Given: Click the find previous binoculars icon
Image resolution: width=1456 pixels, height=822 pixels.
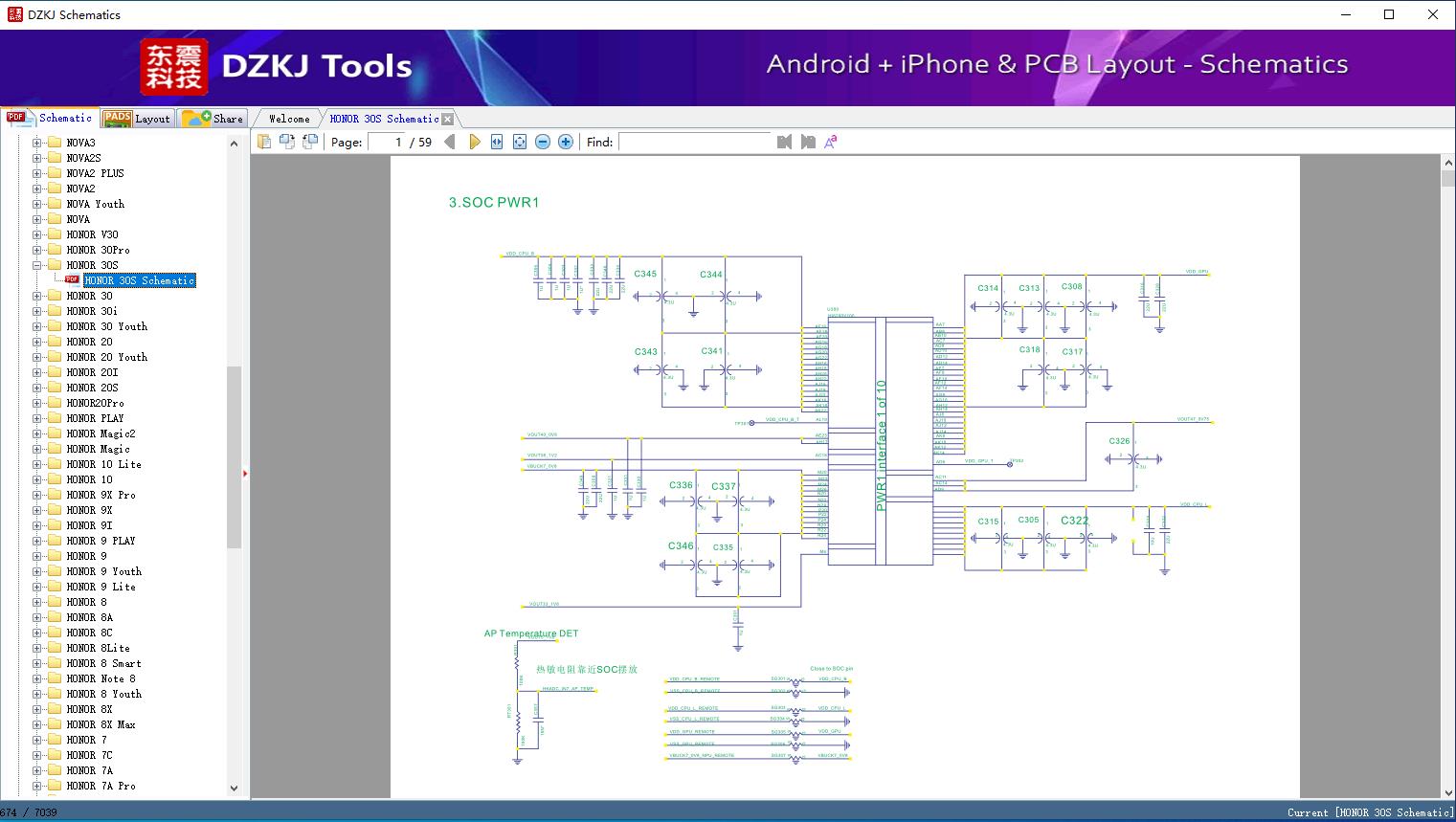Looking at the screenshot, I should pyautogui.click(x=785, y=142).
